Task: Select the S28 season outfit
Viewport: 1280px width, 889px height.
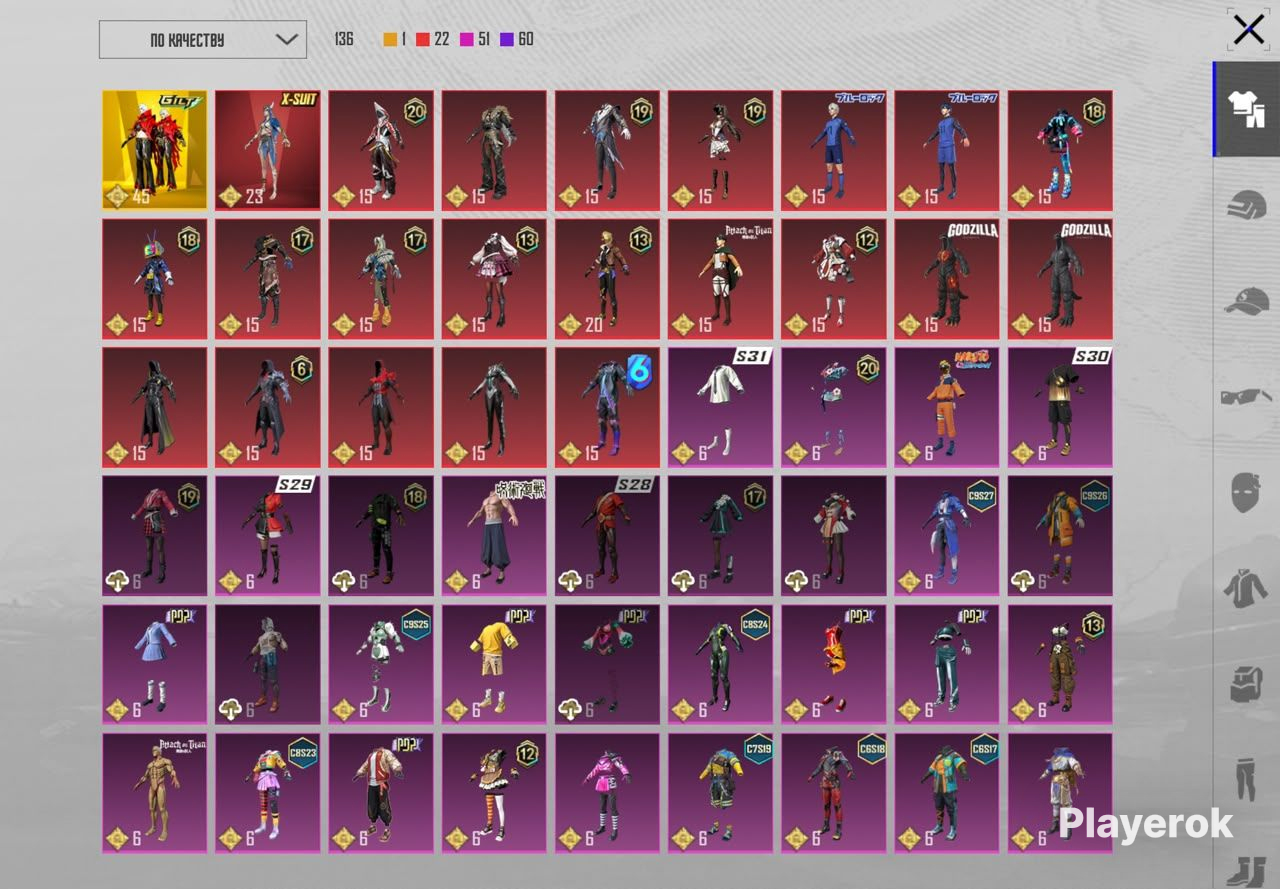Action: (608, 535)
